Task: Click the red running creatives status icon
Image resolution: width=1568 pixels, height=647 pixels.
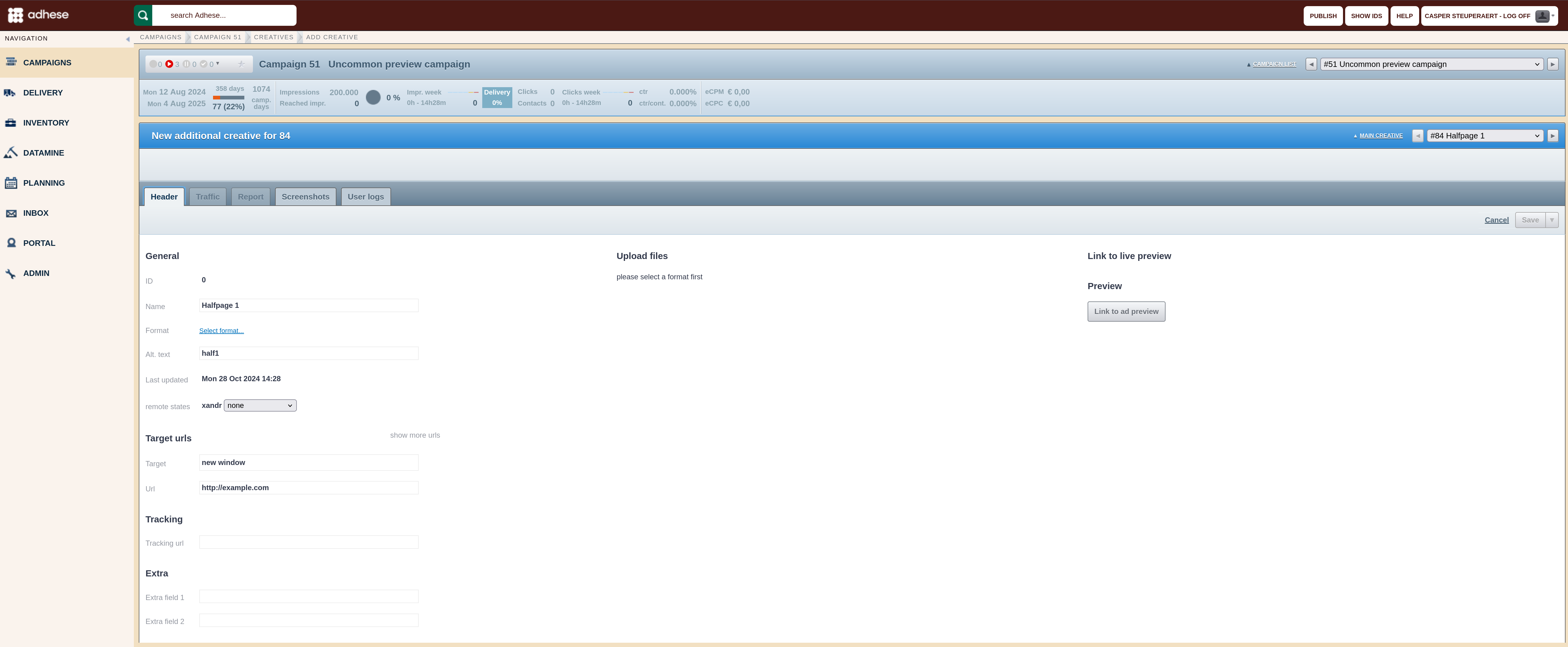Action: tap(169, 64)
